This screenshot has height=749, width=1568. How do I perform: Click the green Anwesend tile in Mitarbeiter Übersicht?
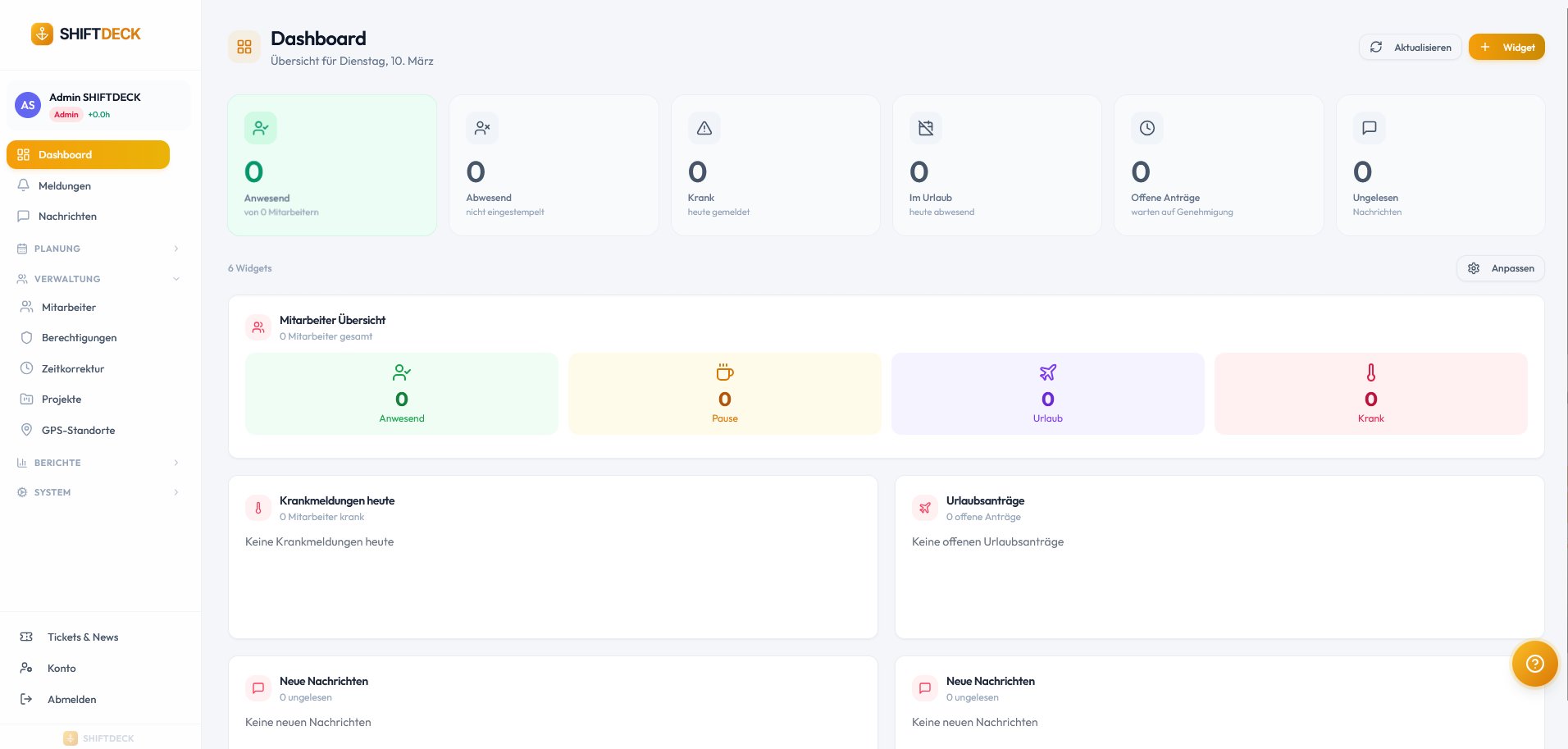[x=401, y=393]
